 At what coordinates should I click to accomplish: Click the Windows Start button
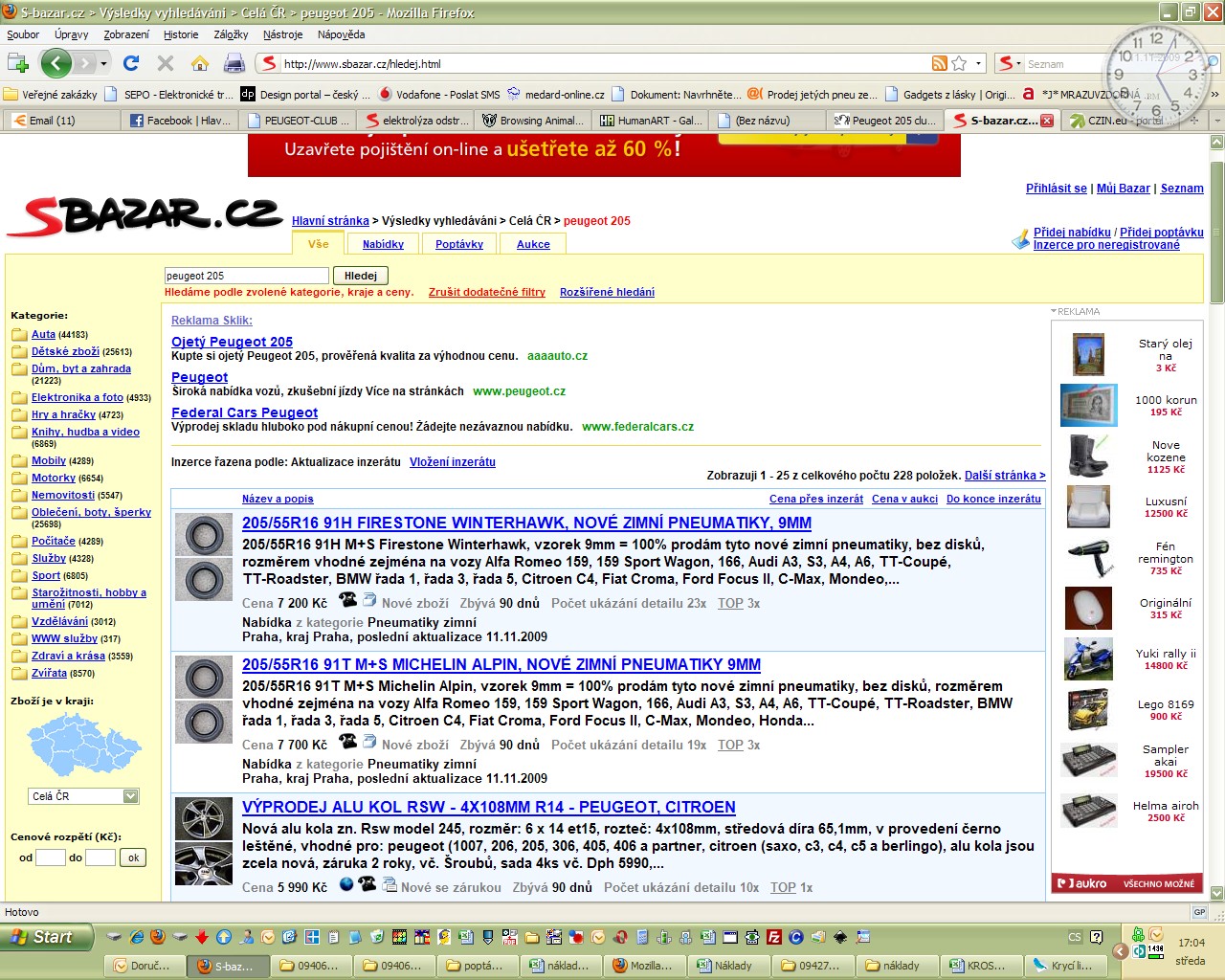(x=48, y=937)
